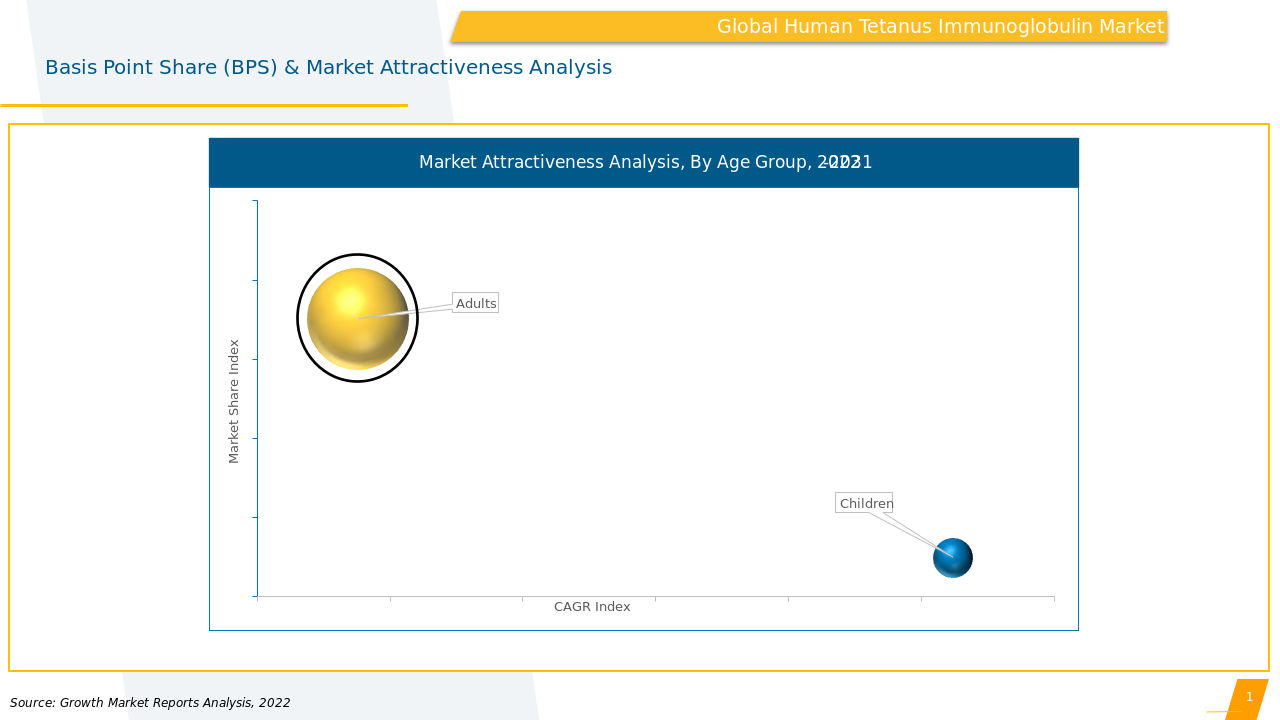1280x720 pixels.
Task: Click the Growth Market Reports source footnote
Action: tap(150, 703)
